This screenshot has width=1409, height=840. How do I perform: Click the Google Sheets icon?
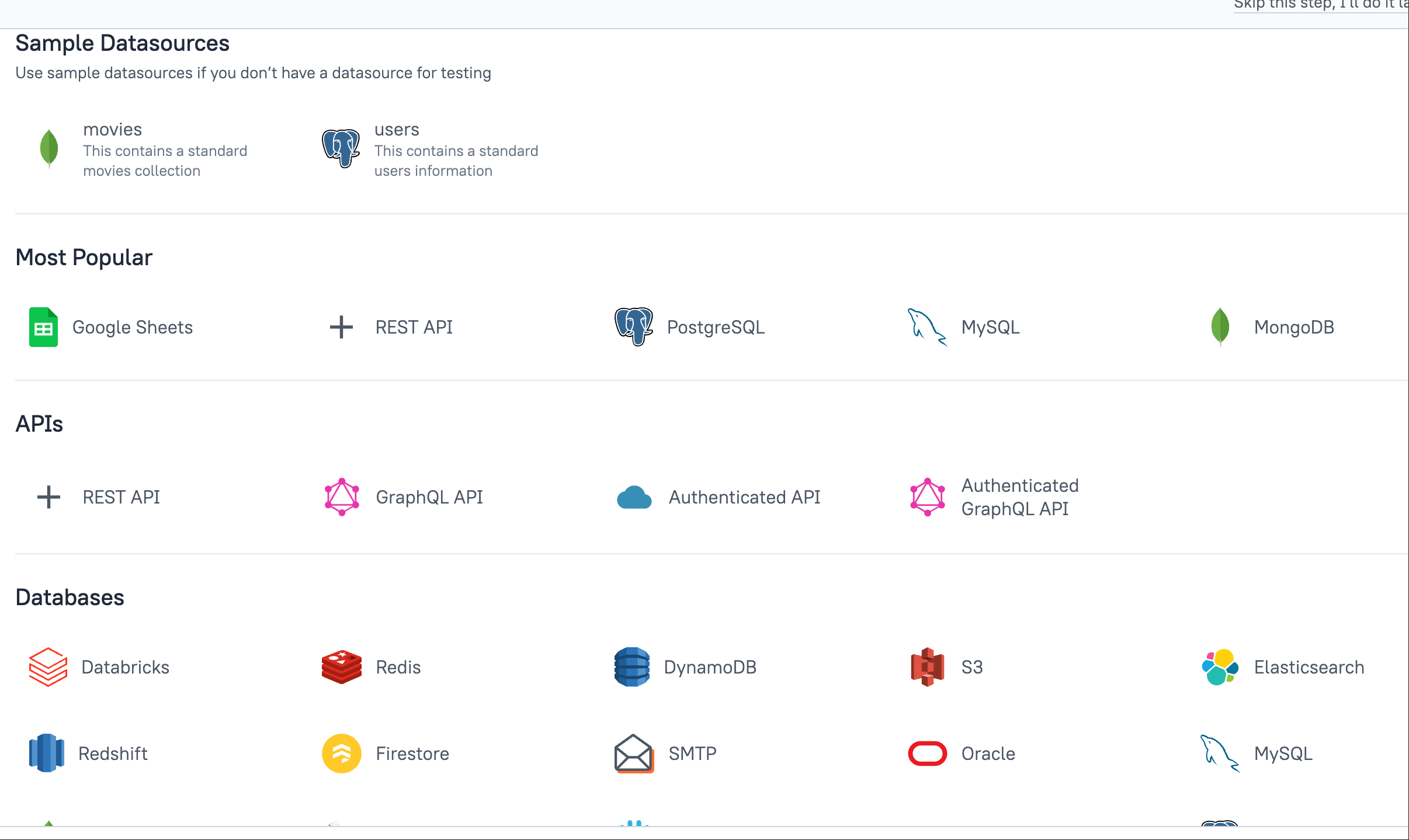44,327
